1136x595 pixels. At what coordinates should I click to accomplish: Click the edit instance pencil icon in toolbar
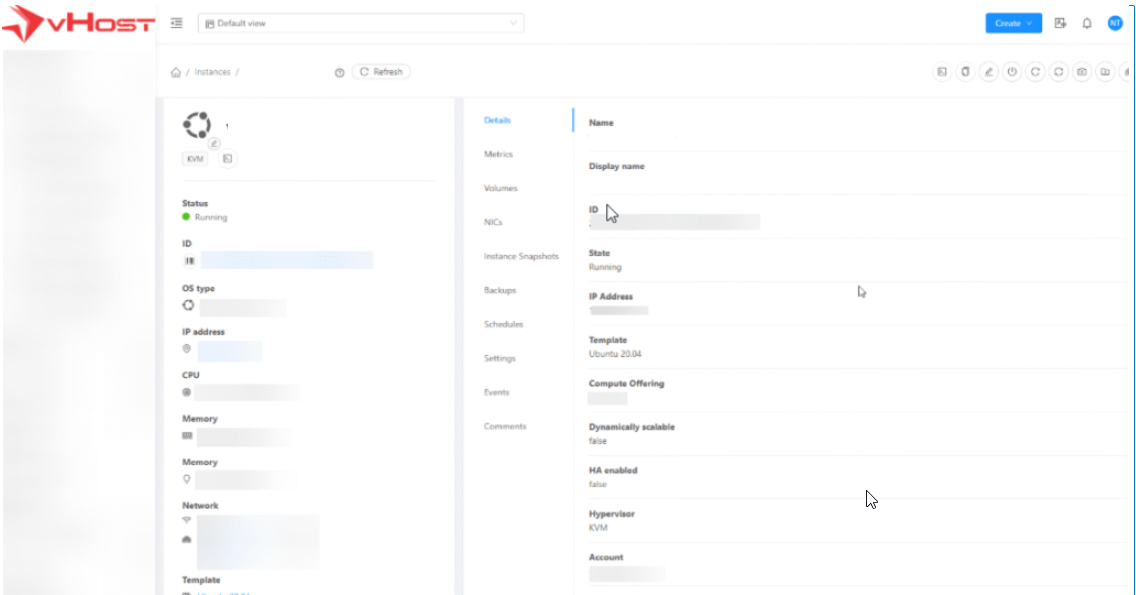[988, 72]
